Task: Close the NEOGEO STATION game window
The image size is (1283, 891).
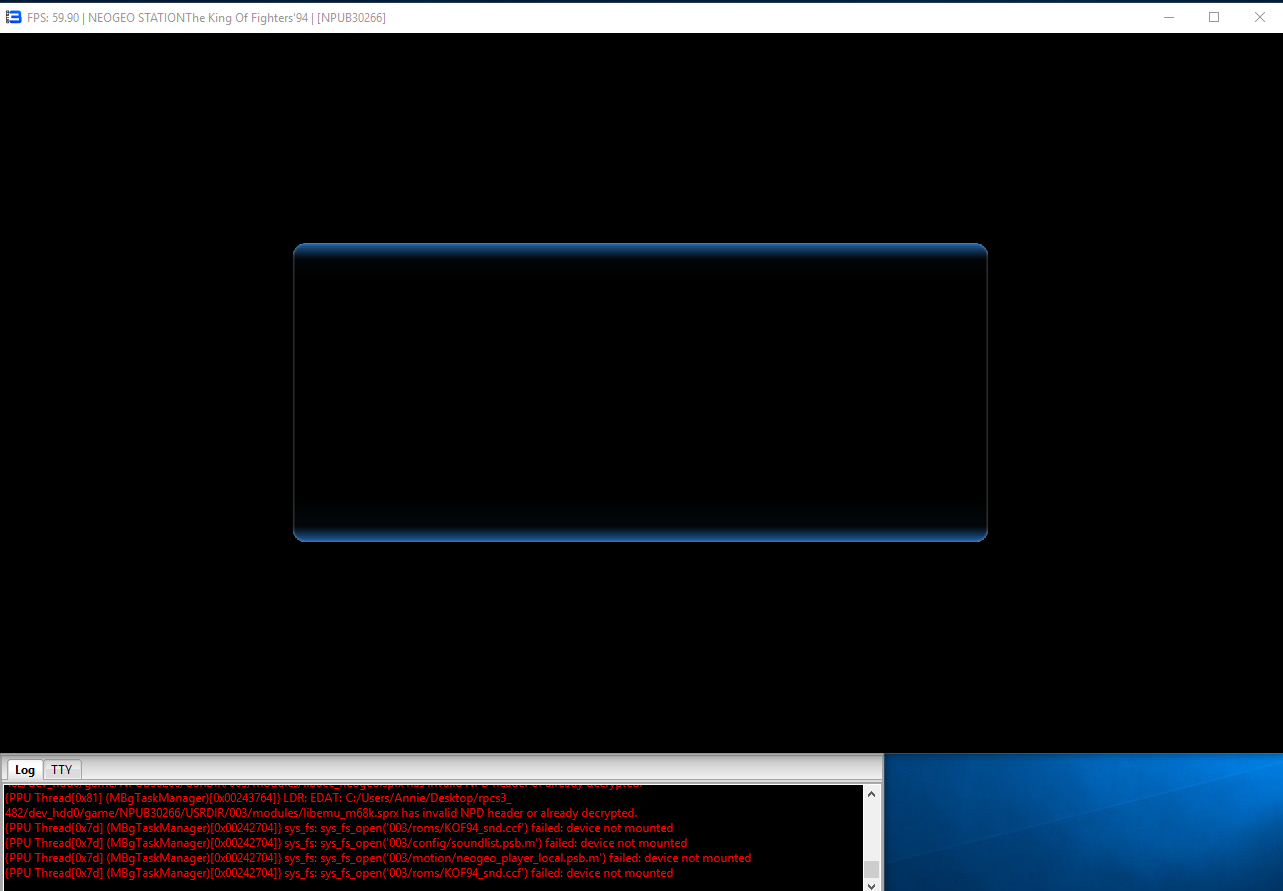Action: tap(1260, 17)
